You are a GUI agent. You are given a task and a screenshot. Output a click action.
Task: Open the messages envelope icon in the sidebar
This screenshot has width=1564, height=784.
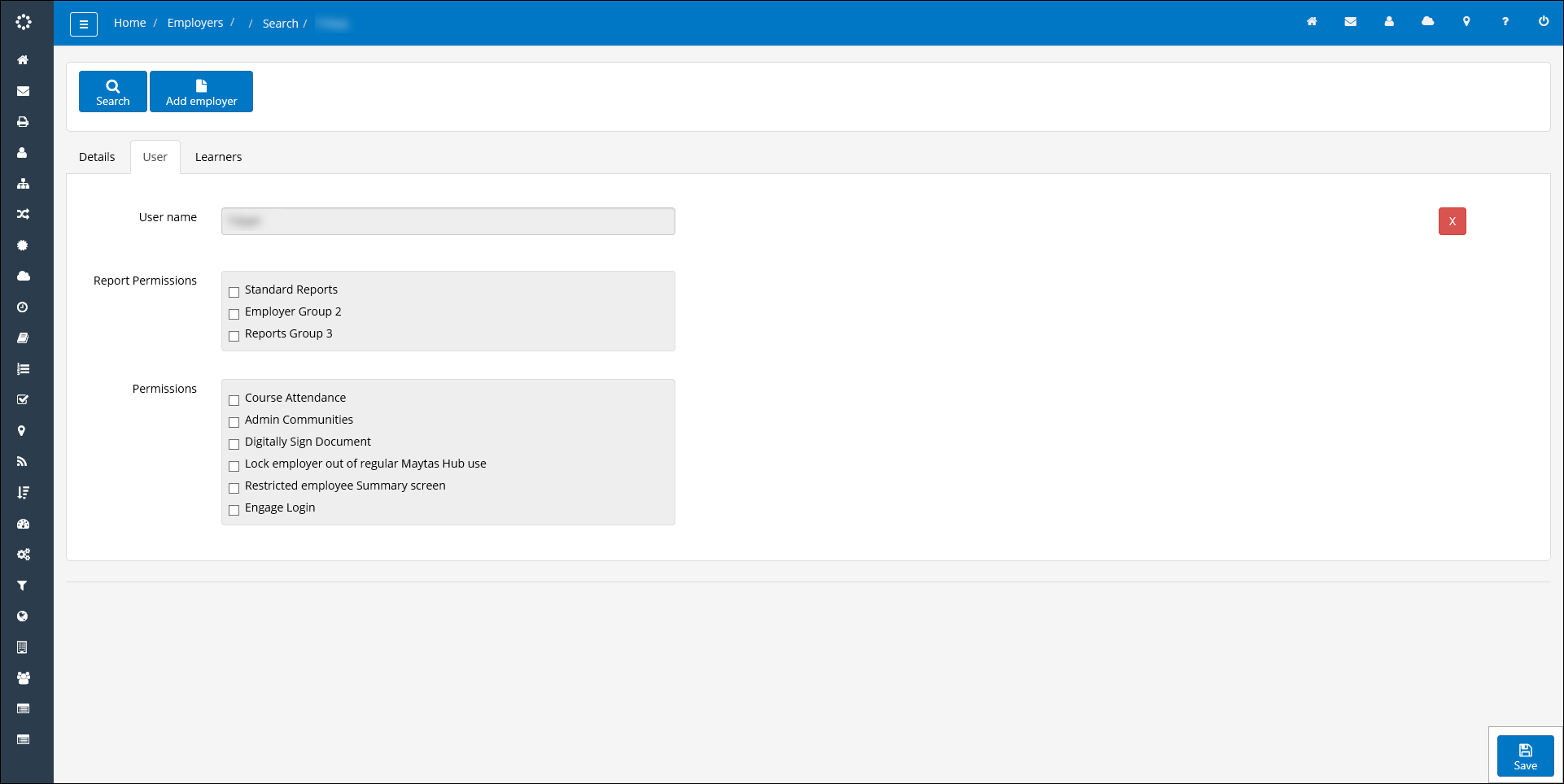(22, 90)
